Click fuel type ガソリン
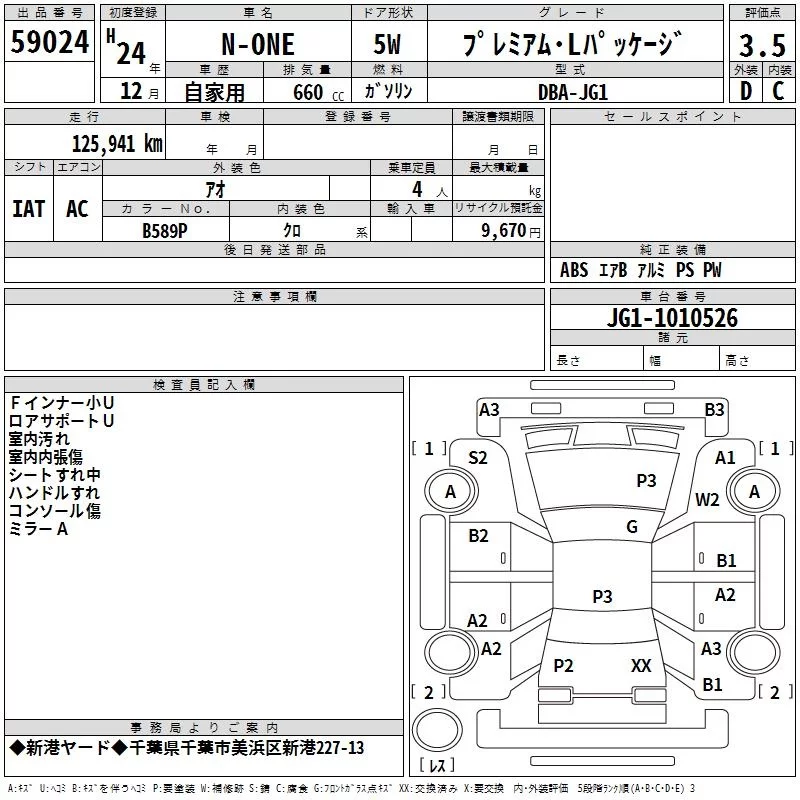Viewport: 800px width, 800px height. point(388,91)
